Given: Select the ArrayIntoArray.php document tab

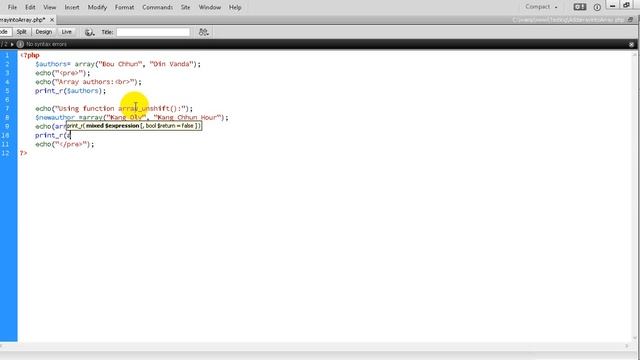Looking at the screenshot, I should (x=23, y=20).
